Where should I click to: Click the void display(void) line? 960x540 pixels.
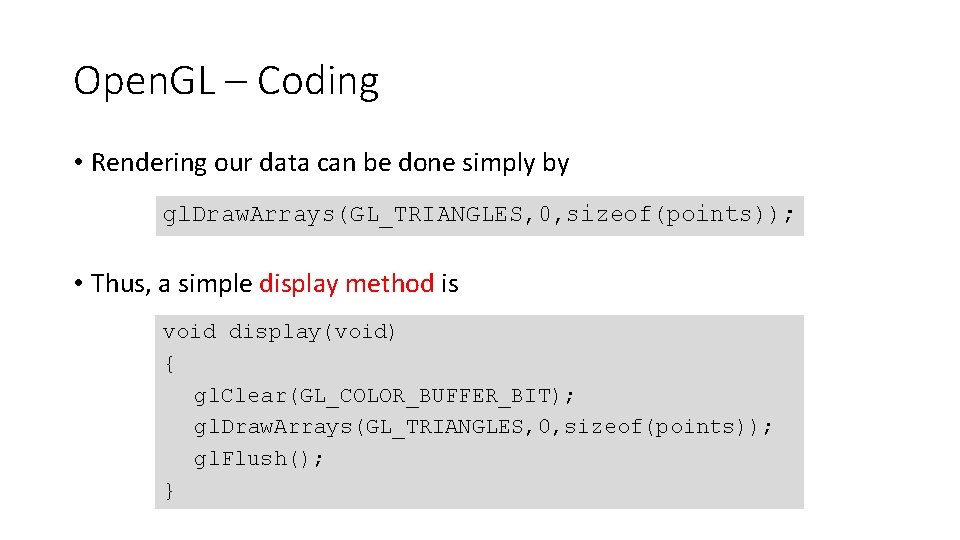(x=279, y=332)
